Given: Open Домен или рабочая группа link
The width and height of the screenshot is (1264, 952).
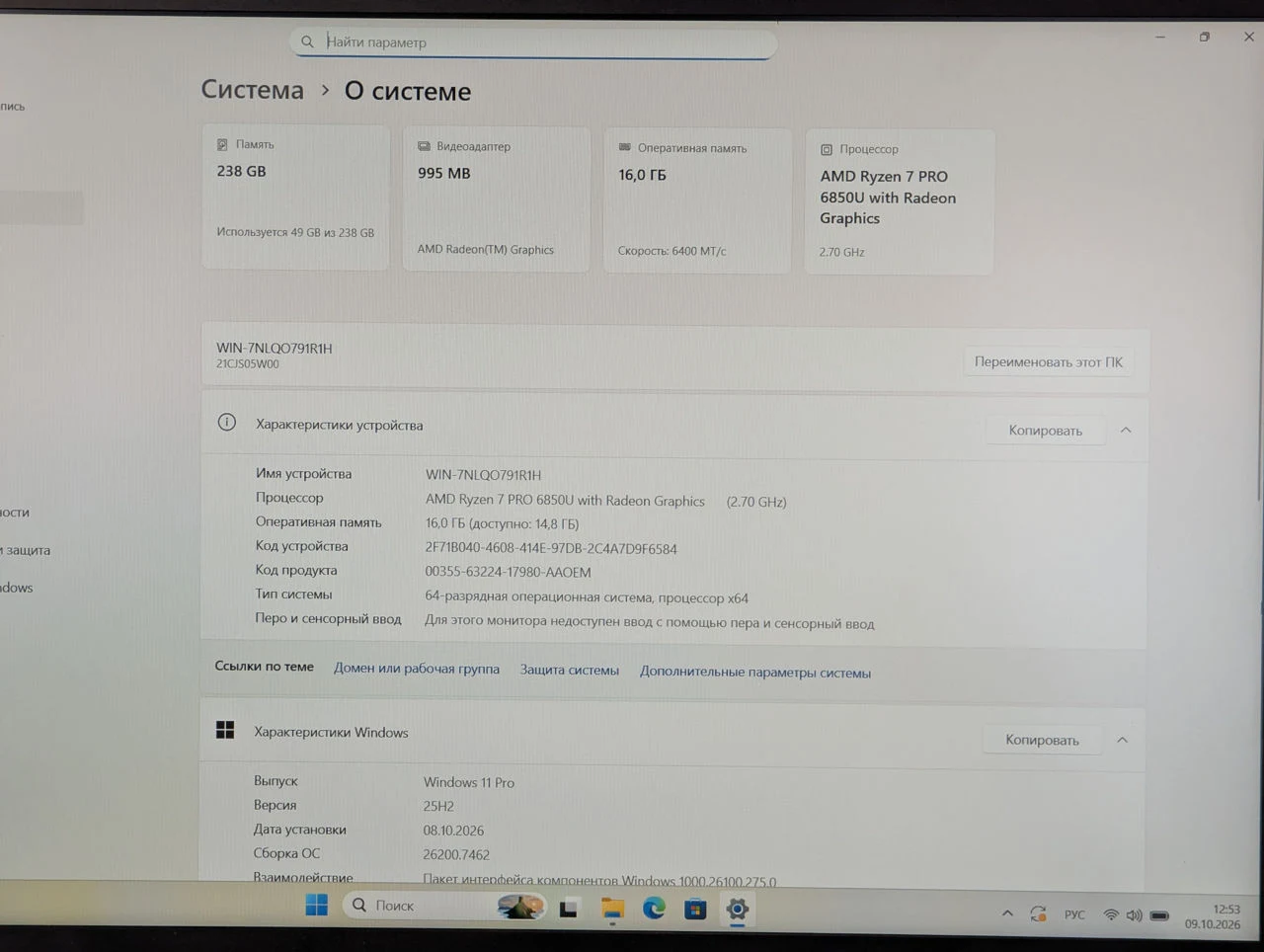Looking at the screenshot, I should coord(417,669).
